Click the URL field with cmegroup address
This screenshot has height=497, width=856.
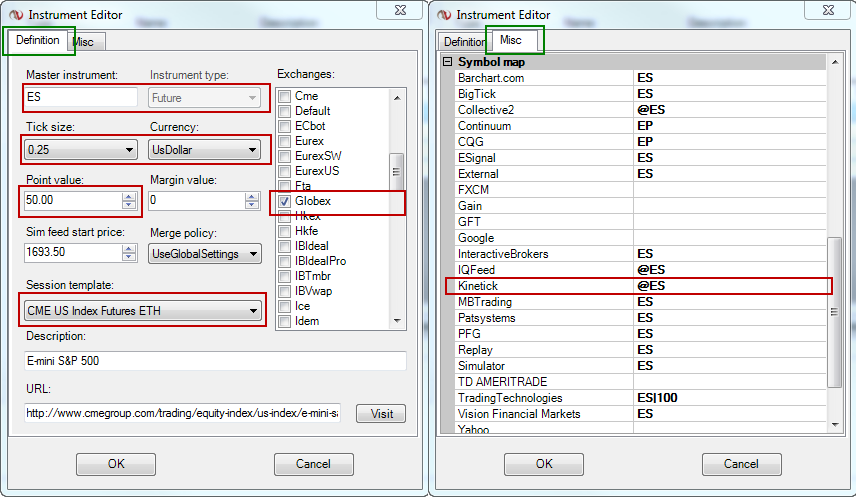tap(183, 413)
